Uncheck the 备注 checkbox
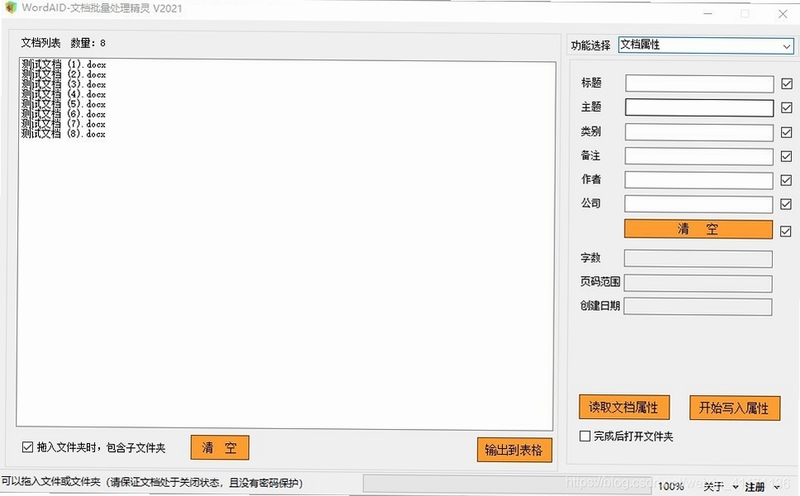Screen dimensions: 800x496 coord(786,156)
